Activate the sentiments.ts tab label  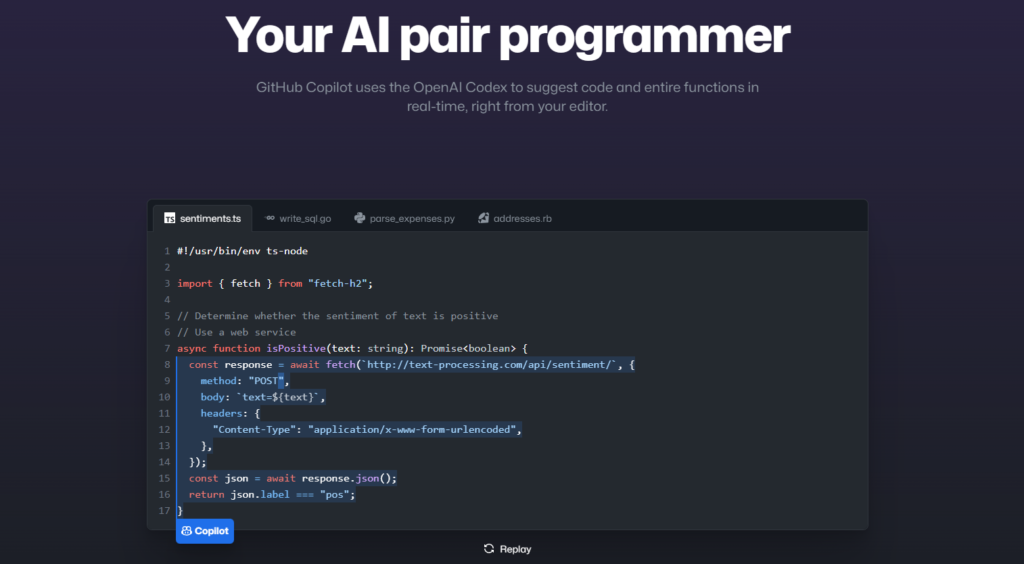coord(210,219)
